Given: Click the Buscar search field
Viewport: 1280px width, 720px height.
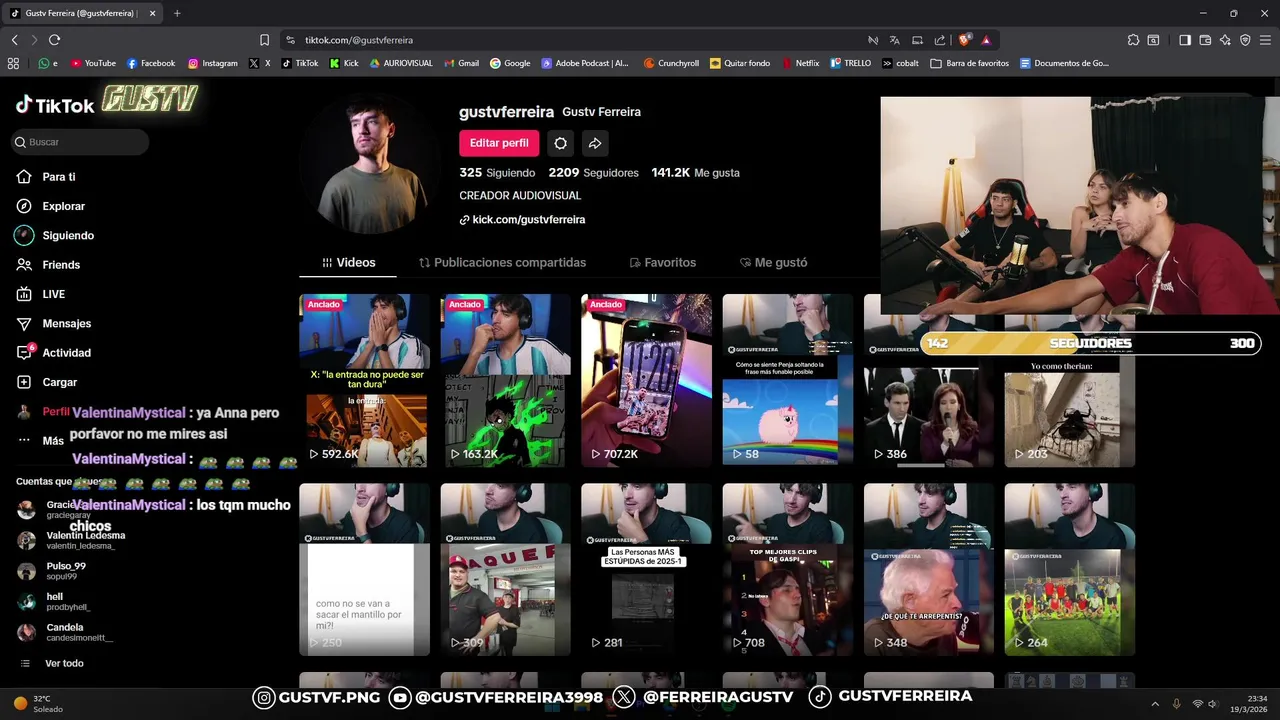Looking at the screenshot, I should (81, 142).
